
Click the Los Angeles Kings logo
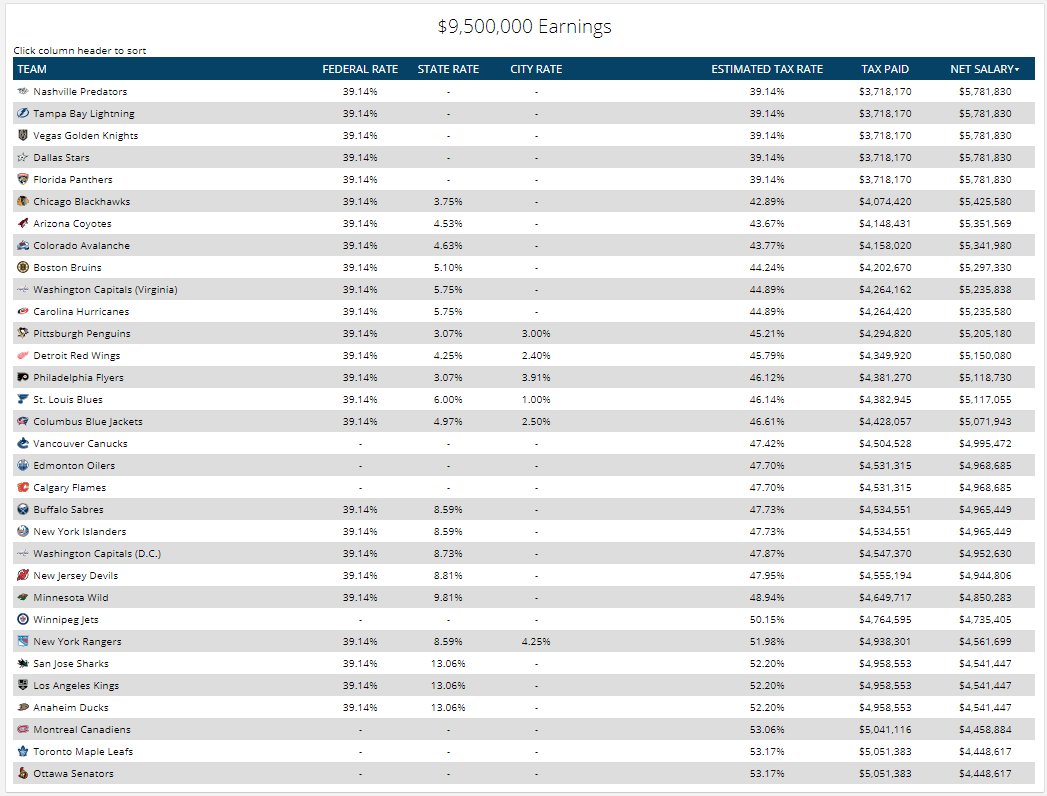point(23,685)
